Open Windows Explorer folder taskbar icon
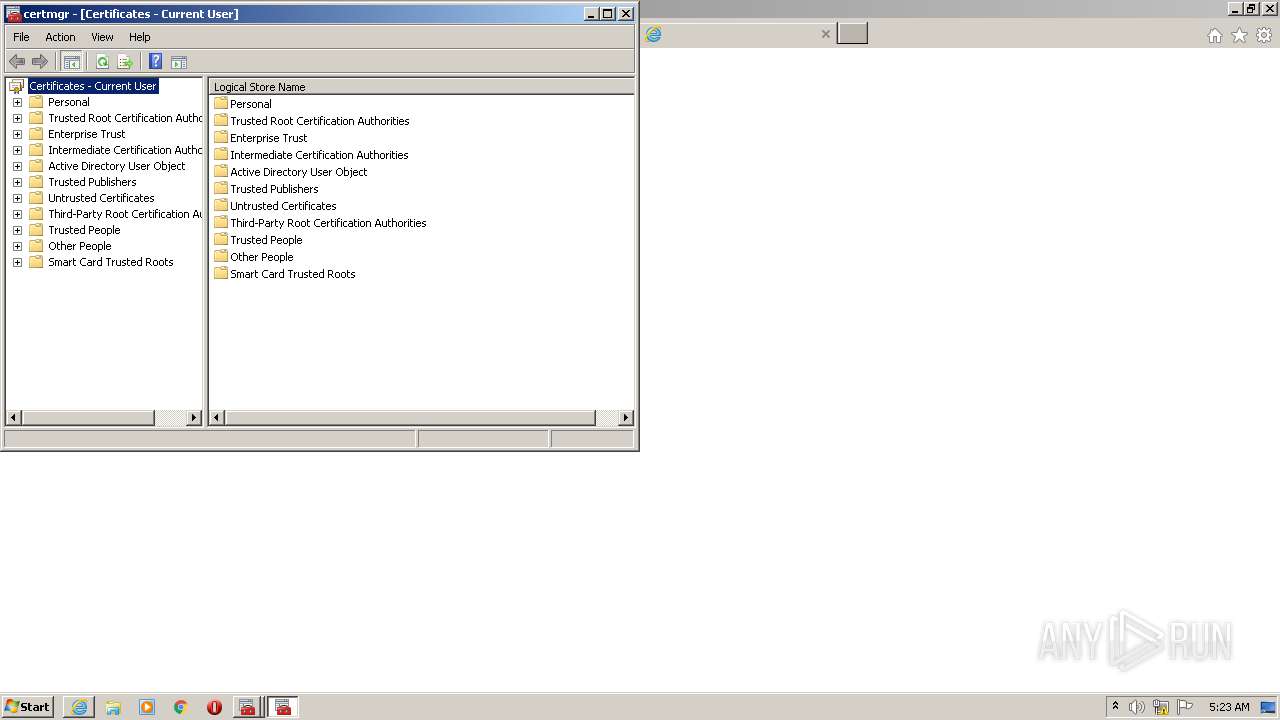Screen dimensions: 1280x720 [113, 707]
